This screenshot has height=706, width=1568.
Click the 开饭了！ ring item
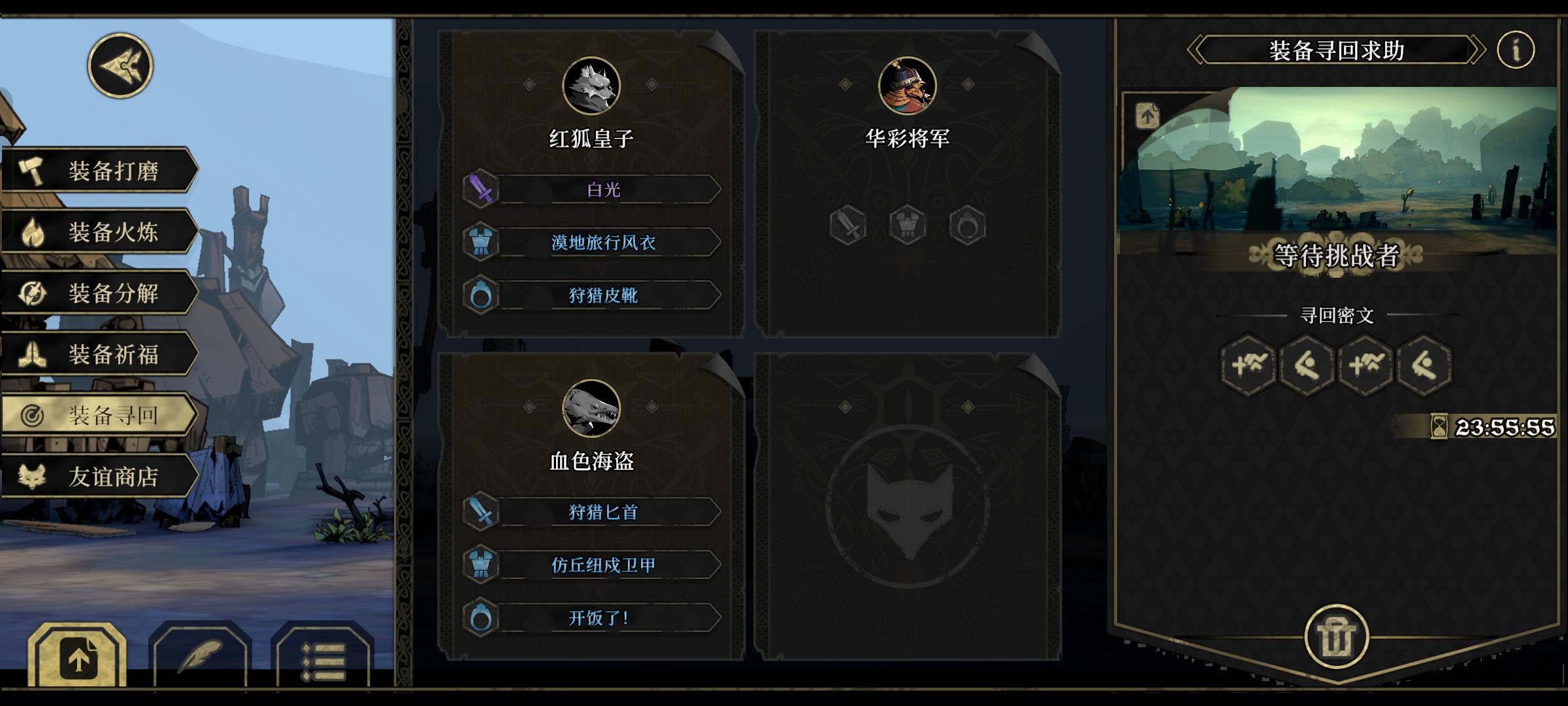pyautogui.click(x=592, y=618)
